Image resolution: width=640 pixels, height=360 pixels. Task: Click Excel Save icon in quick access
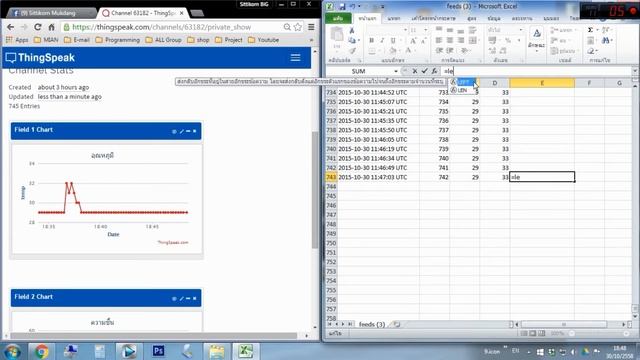click(342, 7)
